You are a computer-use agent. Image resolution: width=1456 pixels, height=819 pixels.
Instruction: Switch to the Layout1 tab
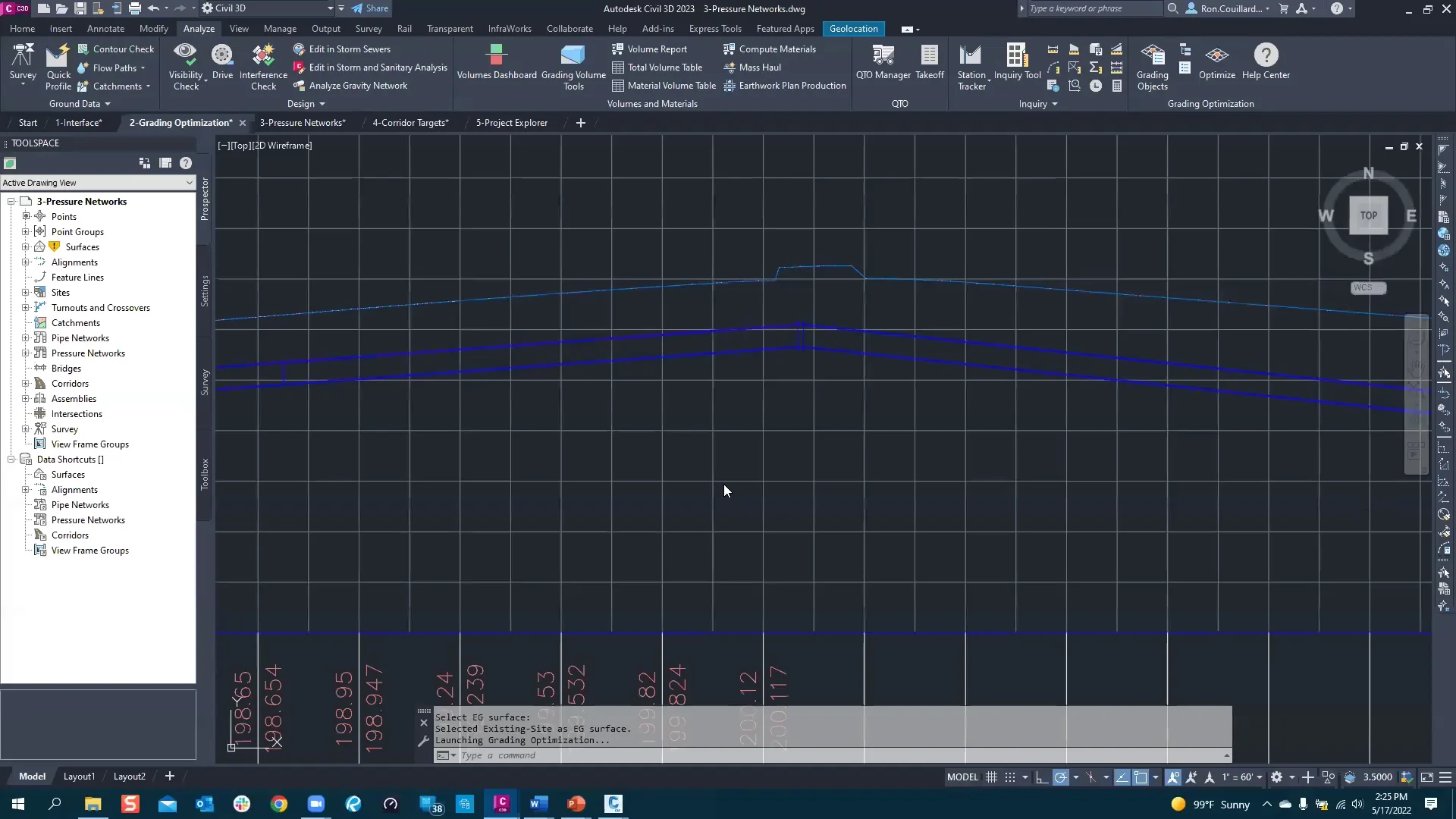(79, 777)
